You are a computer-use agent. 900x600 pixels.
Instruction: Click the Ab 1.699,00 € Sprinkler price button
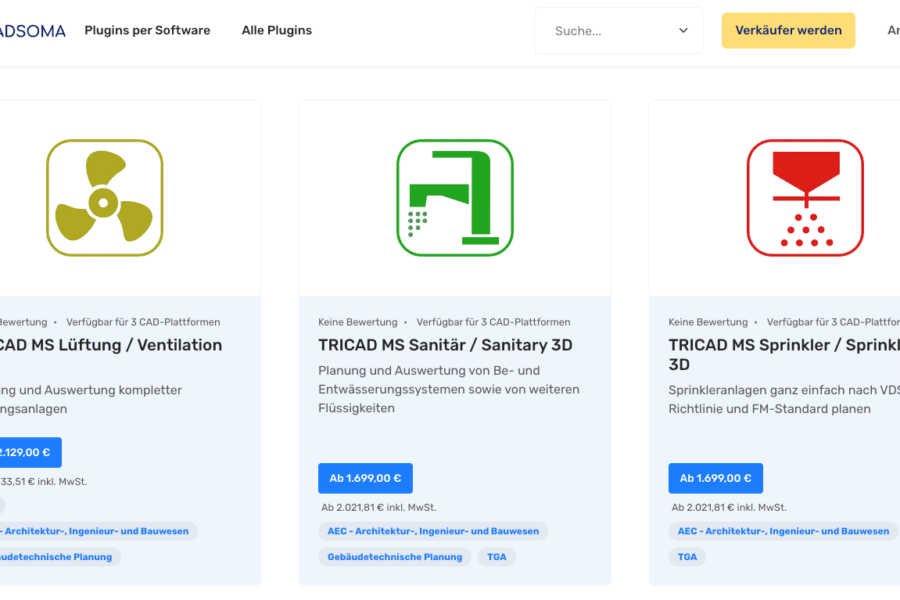[715, 478]
